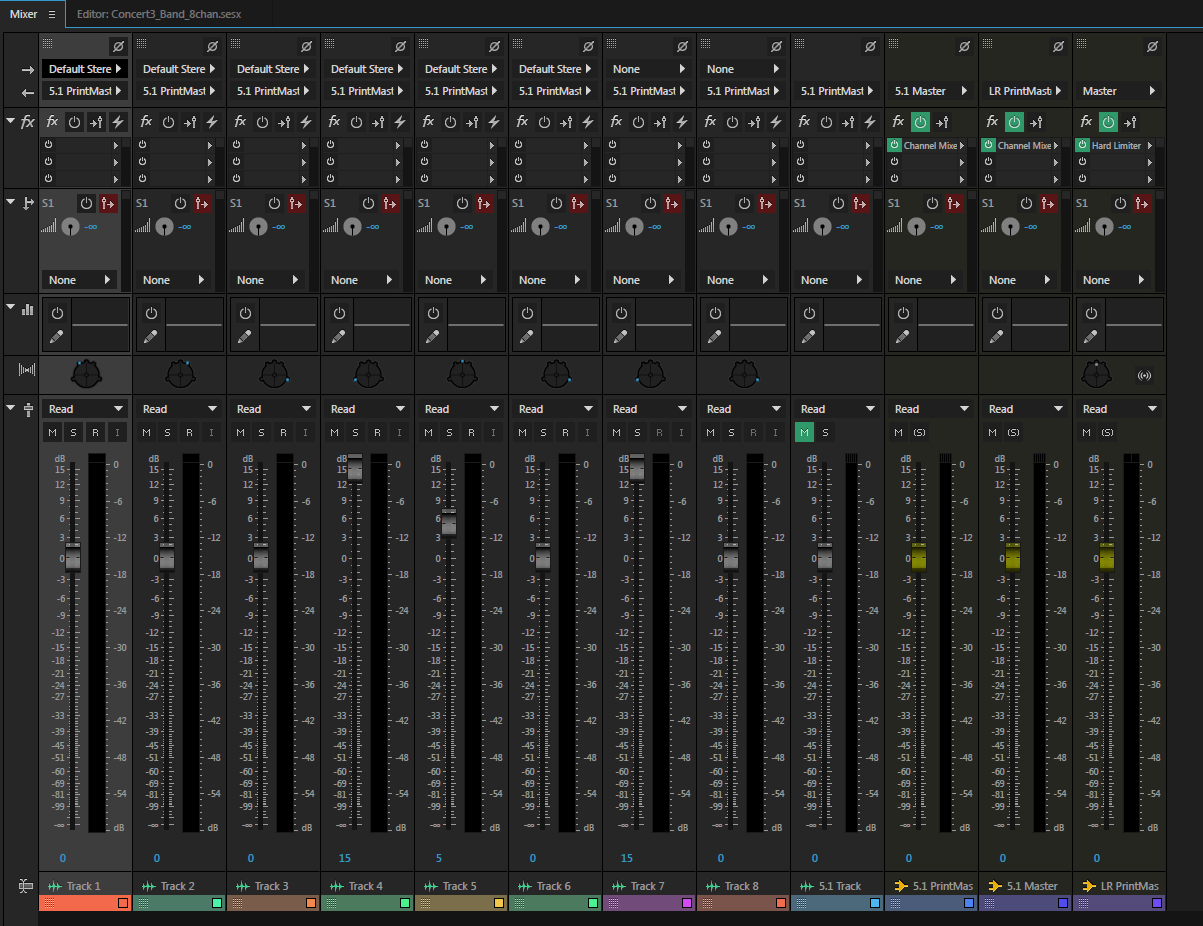
Task: Open the Track 1 automation mode Read dropdown
Action: coord(85,409)
